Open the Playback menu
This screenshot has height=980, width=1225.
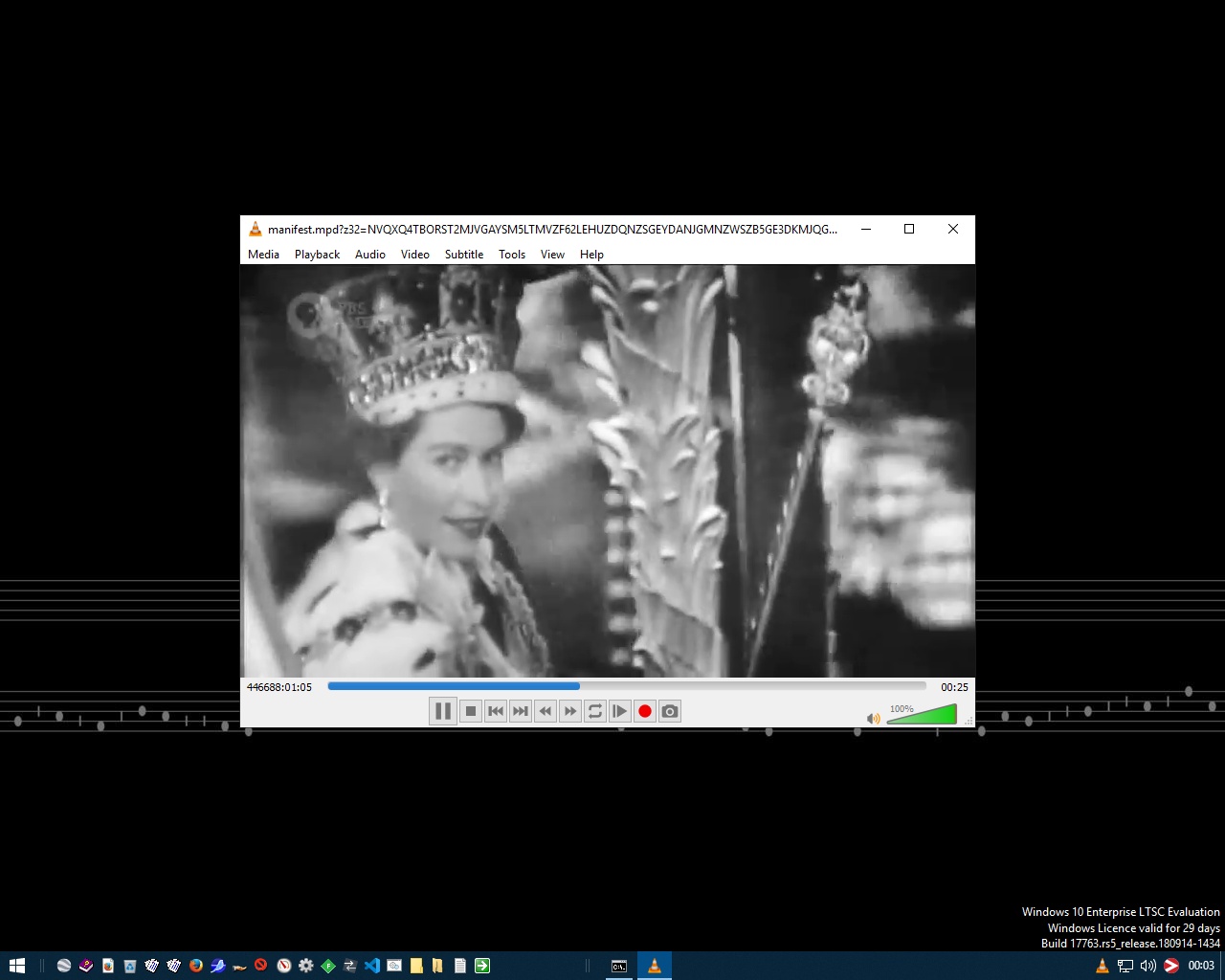click(x=317, y=254)
